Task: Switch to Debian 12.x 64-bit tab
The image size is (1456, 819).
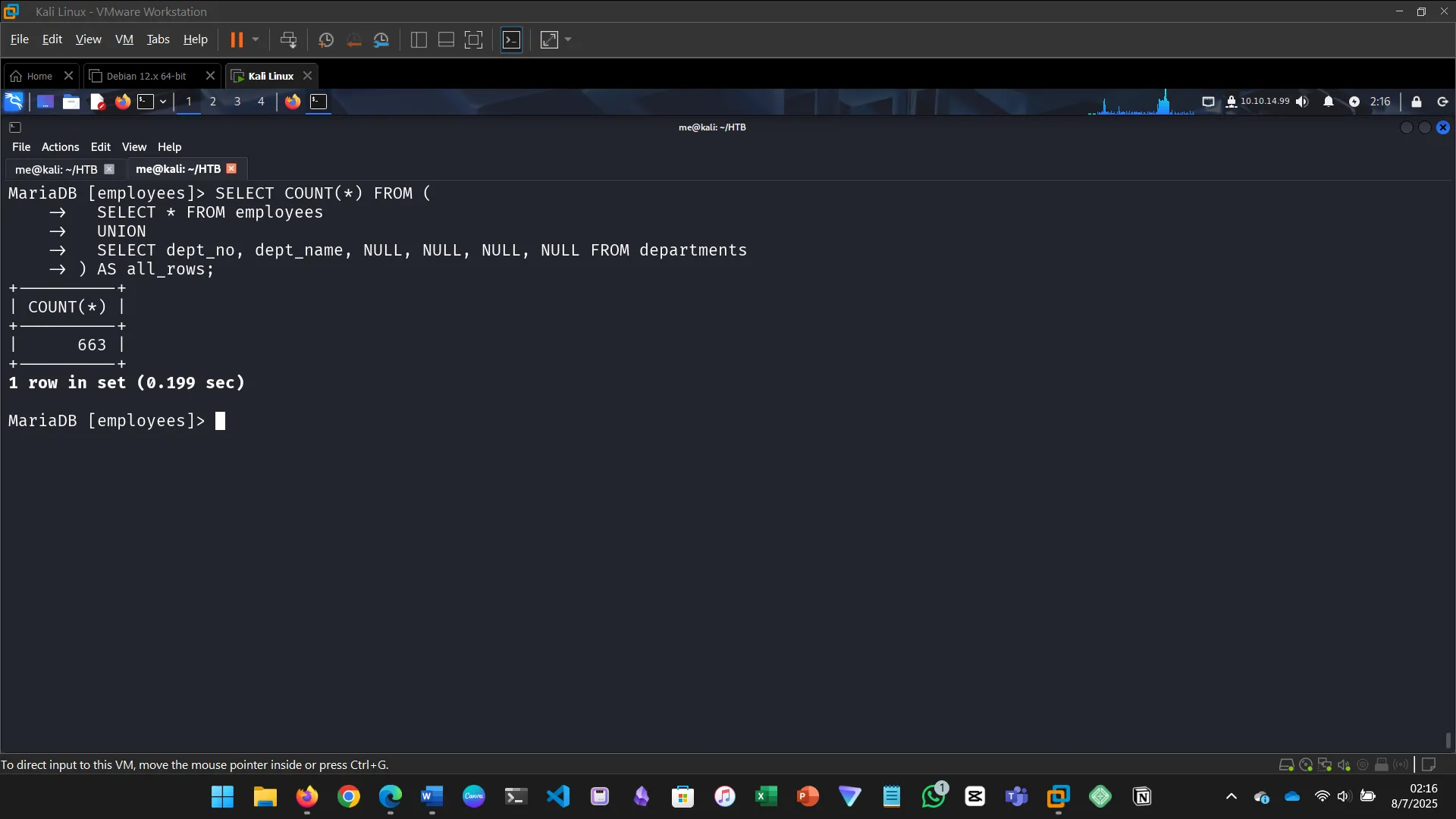Action: (x=146, y=76)
